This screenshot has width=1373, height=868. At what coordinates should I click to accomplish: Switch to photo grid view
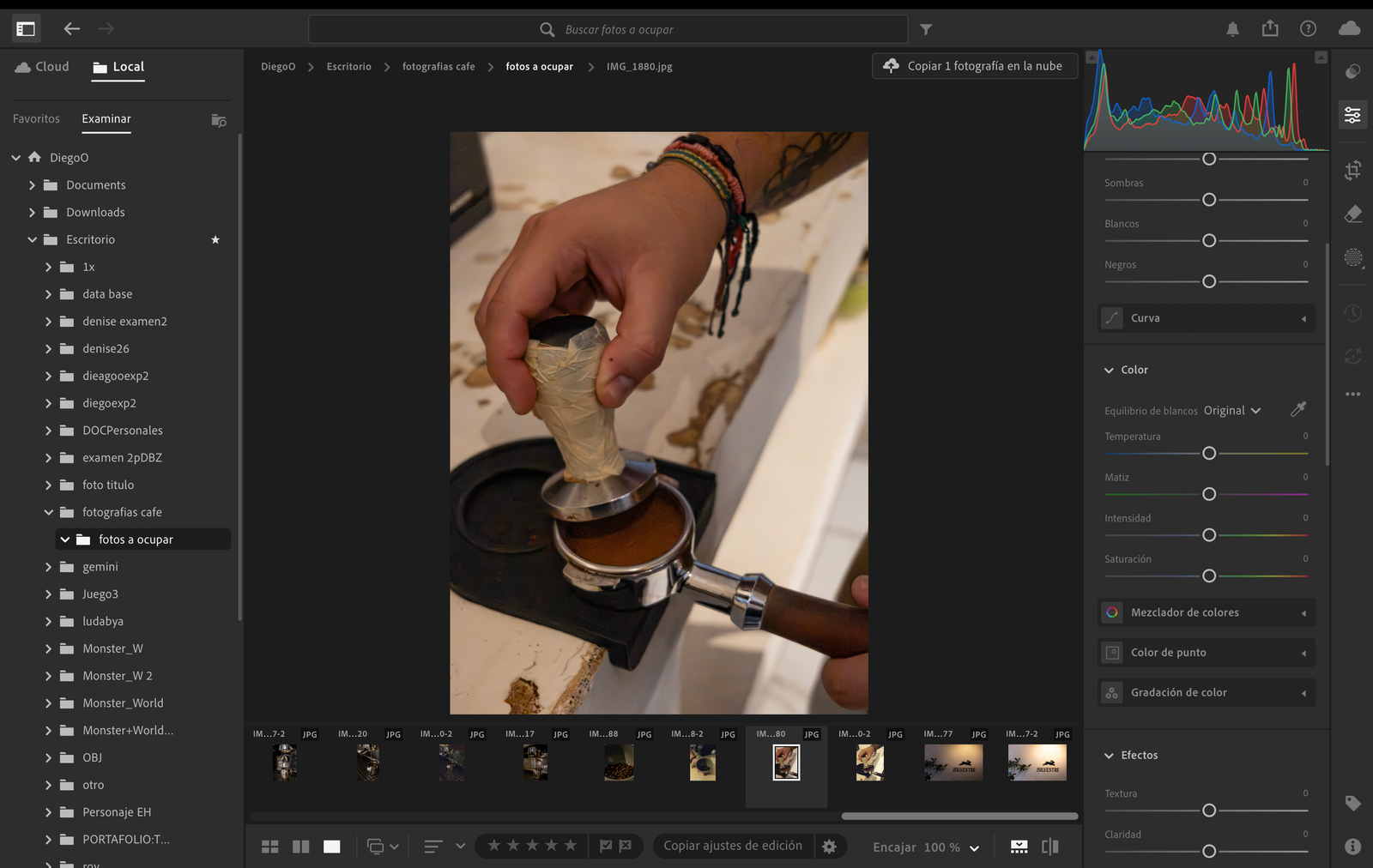pos(269,847)
